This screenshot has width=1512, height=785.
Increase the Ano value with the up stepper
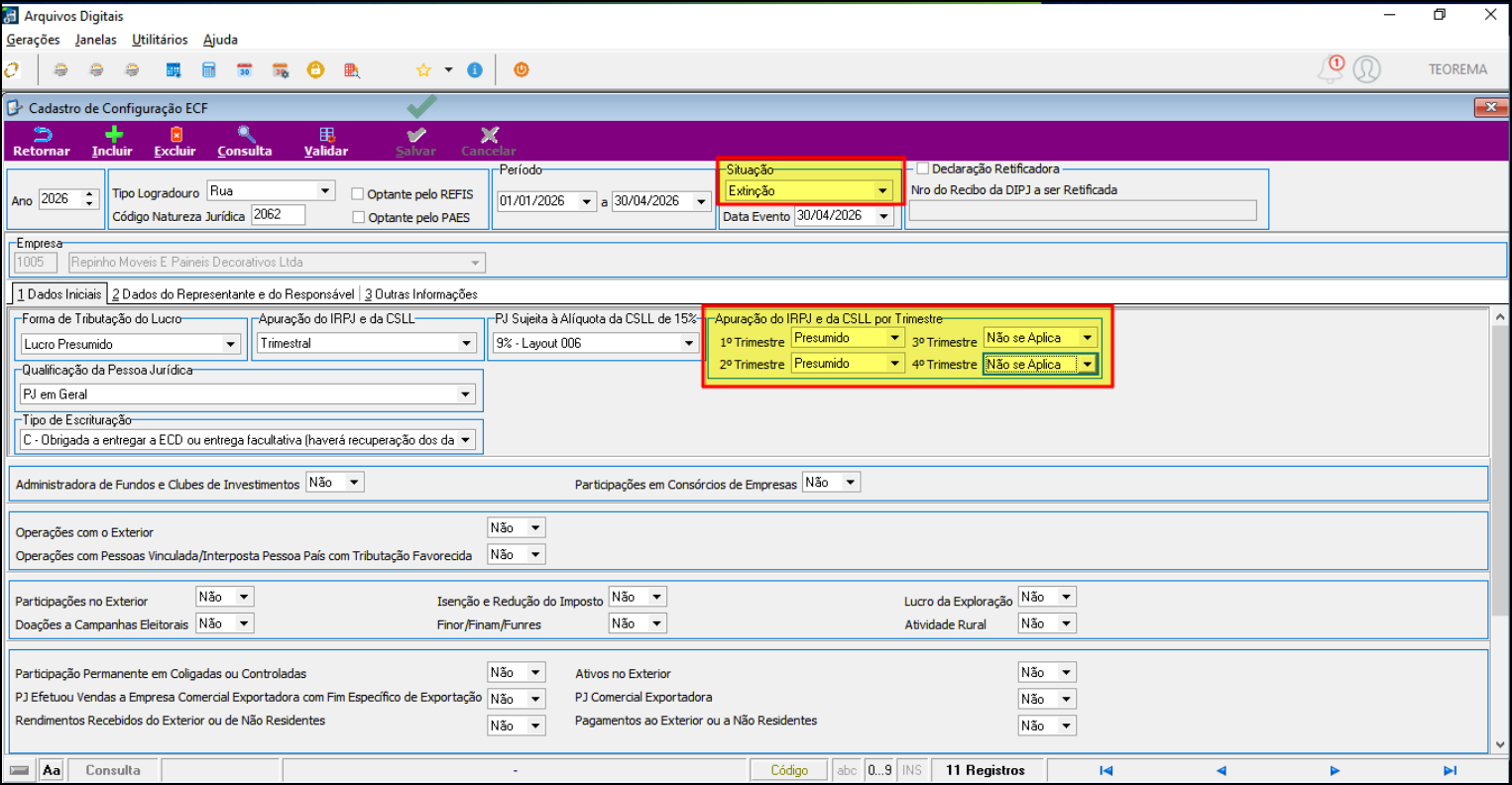[x=90, y=195]
